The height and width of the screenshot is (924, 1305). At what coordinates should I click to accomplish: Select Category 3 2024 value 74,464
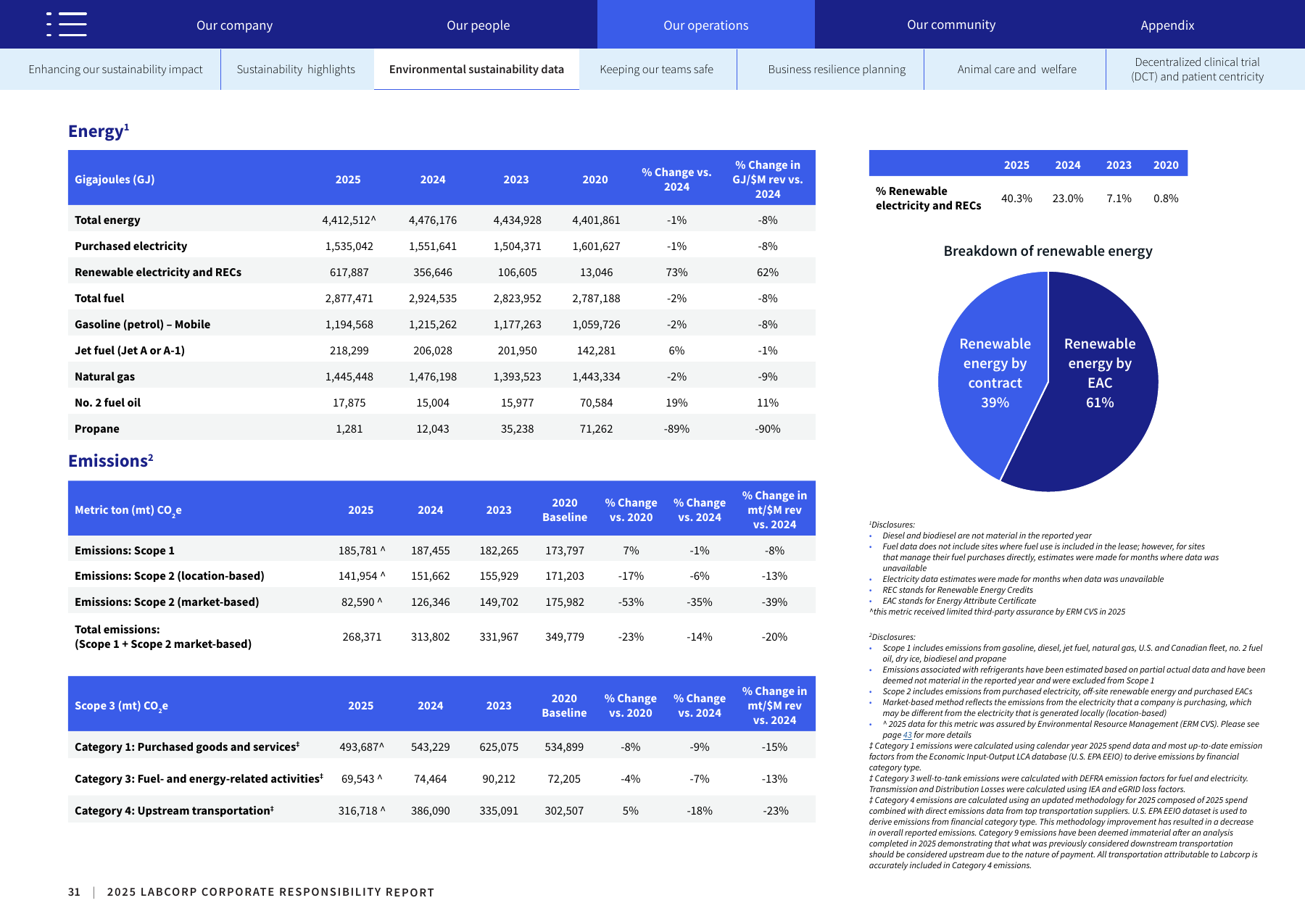pos(430,779)
